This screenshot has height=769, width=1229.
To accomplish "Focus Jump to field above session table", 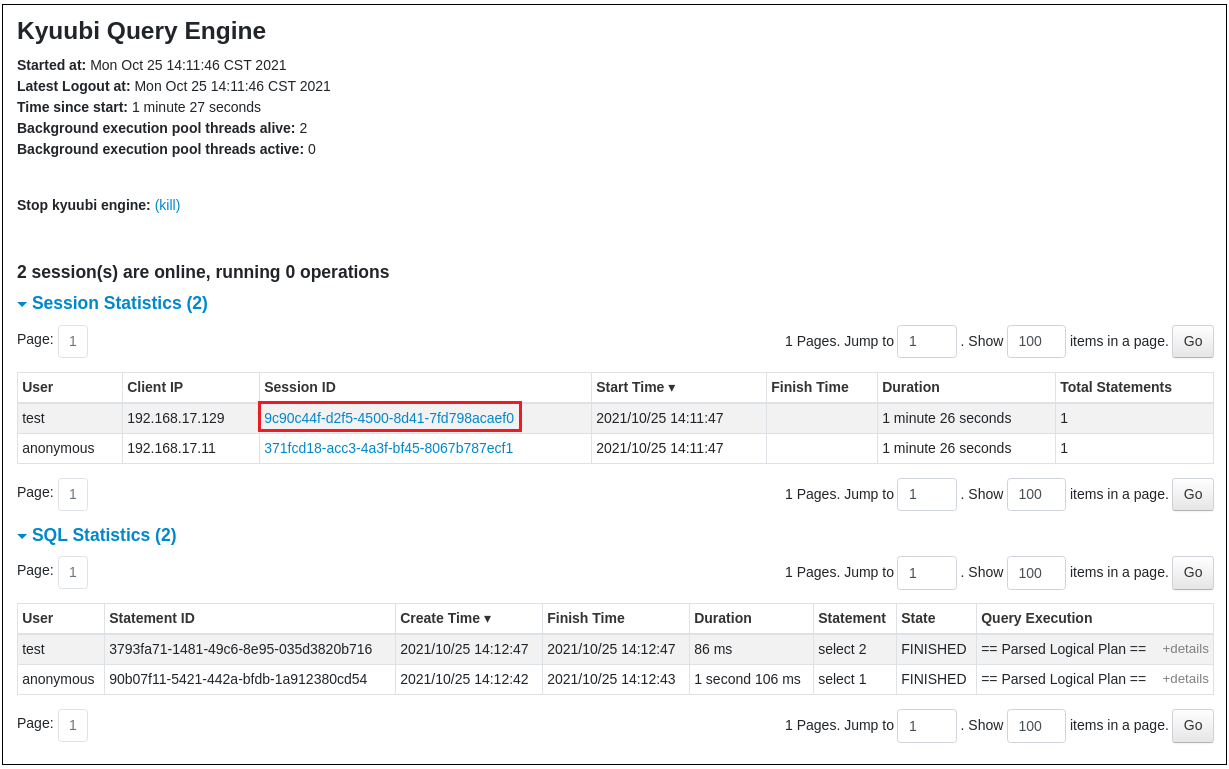I will 927,341.
